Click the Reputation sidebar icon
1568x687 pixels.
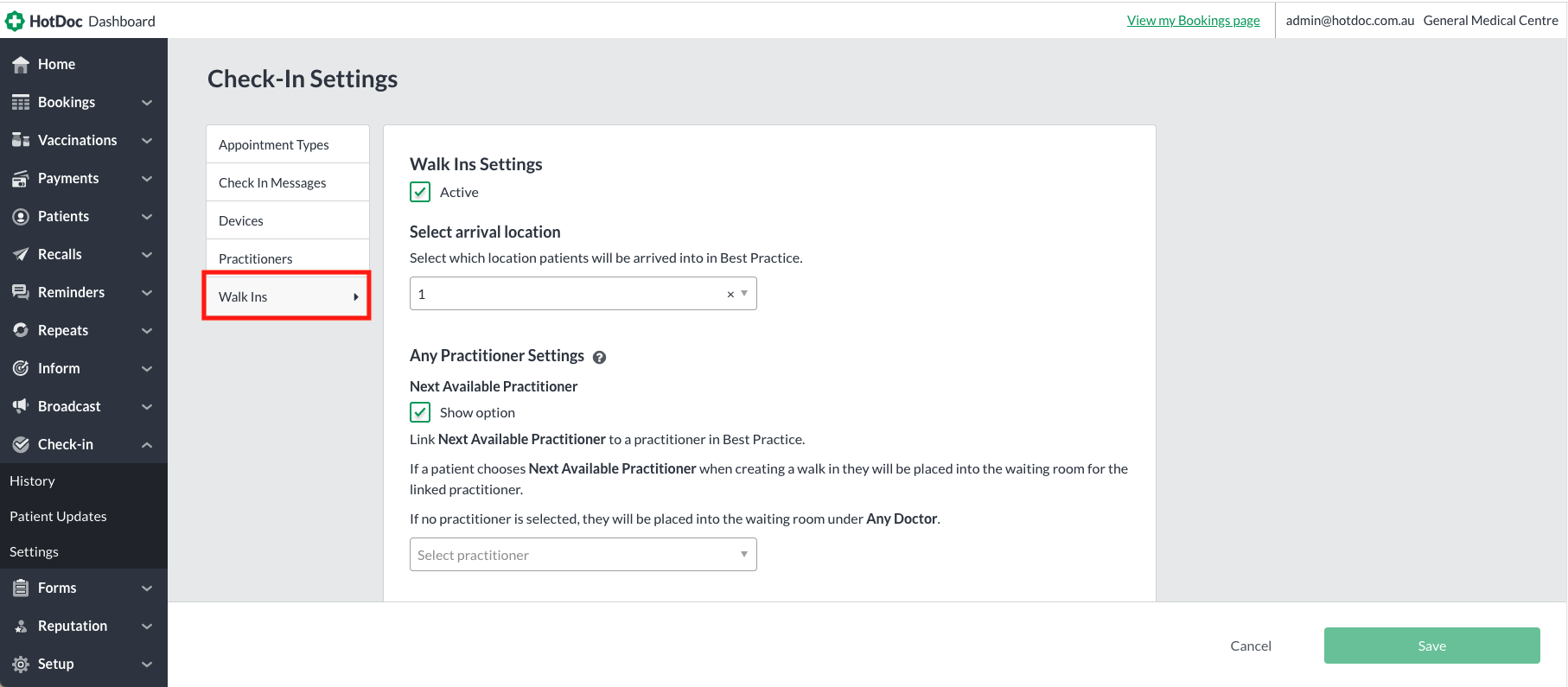click(21, 626)
